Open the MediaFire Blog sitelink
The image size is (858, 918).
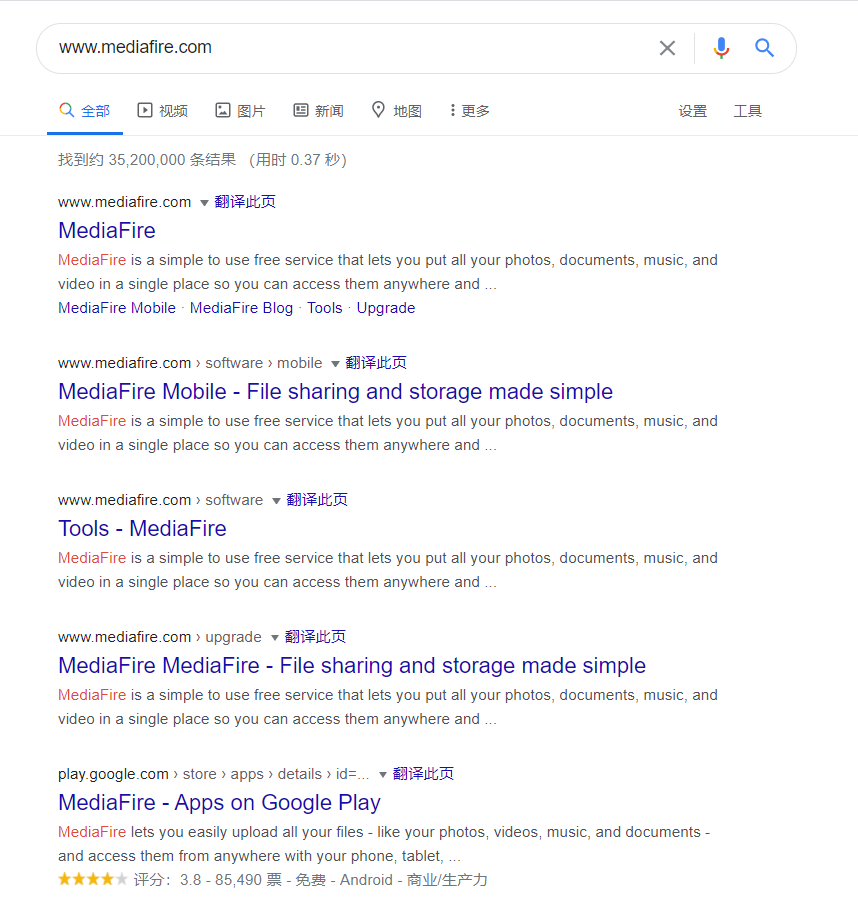[241, 308]
